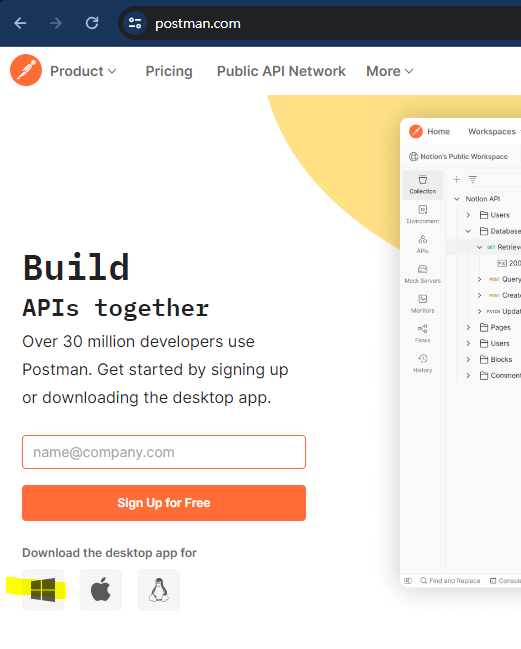Toggle sidebar icon in preview status bar
Screen dimensions: 521x649
[408, 581]
